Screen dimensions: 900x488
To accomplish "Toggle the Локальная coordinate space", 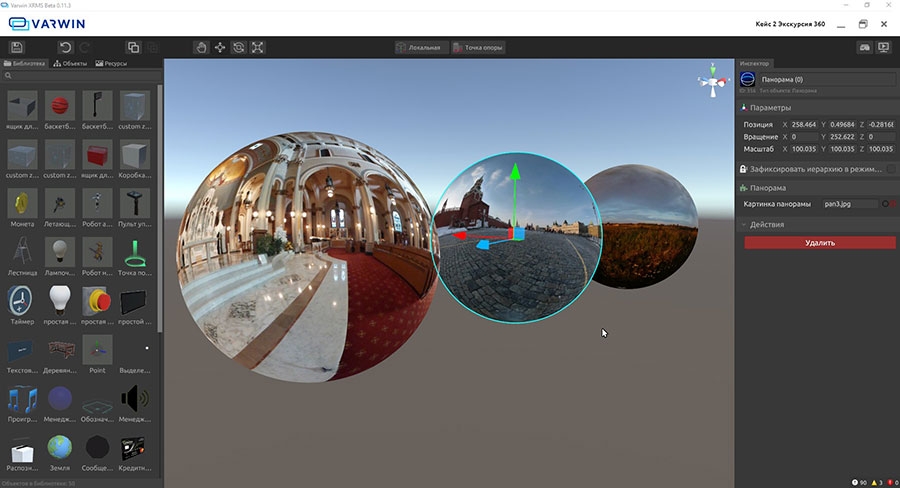I will click(x=419, y=47).
